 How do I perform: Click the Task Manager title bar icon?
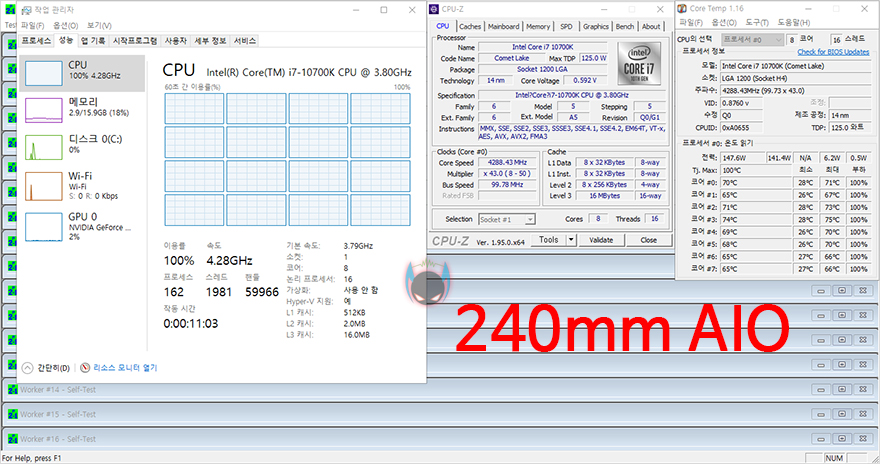[26, 10]
